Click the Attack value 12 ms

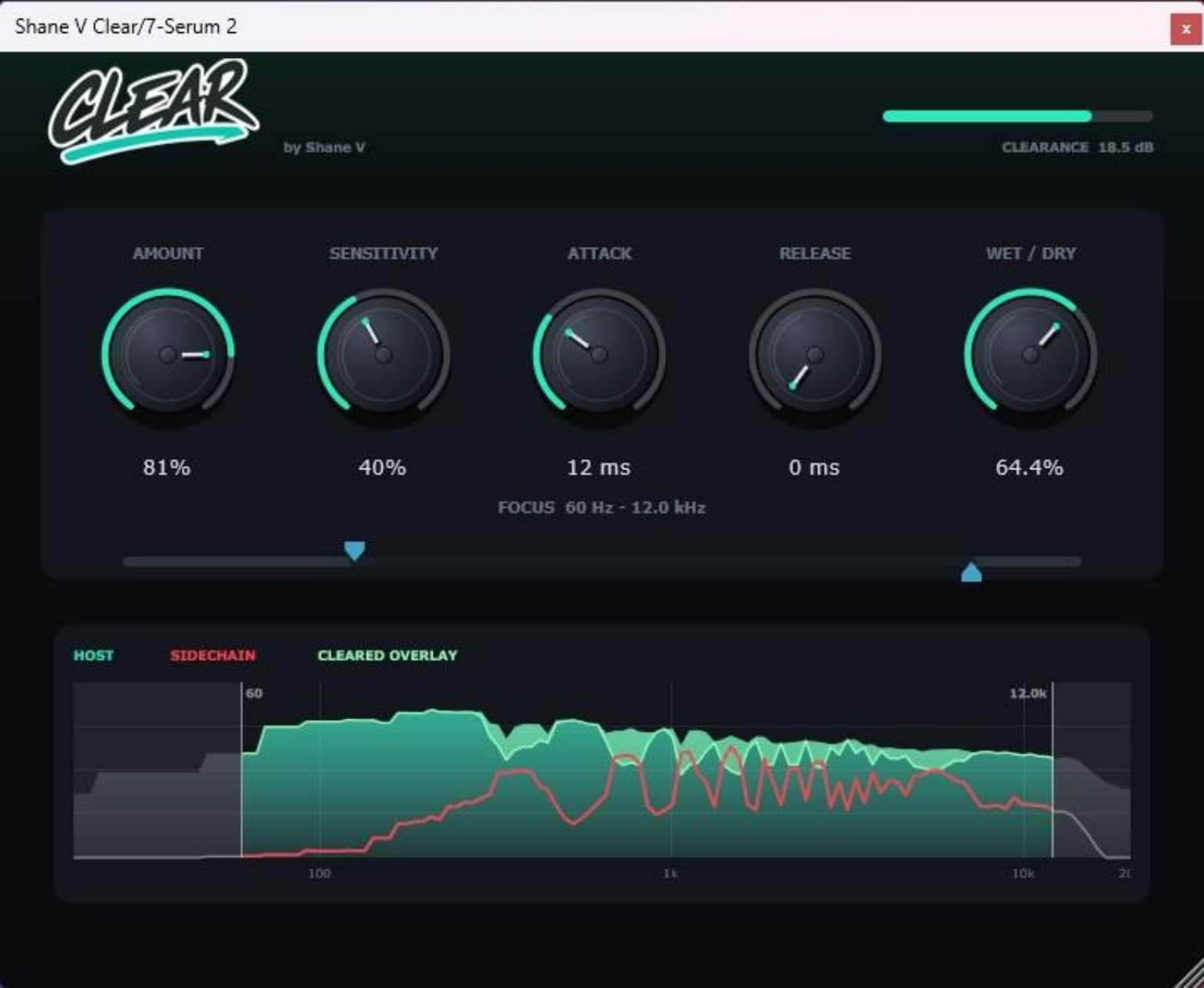coord(598,468)
